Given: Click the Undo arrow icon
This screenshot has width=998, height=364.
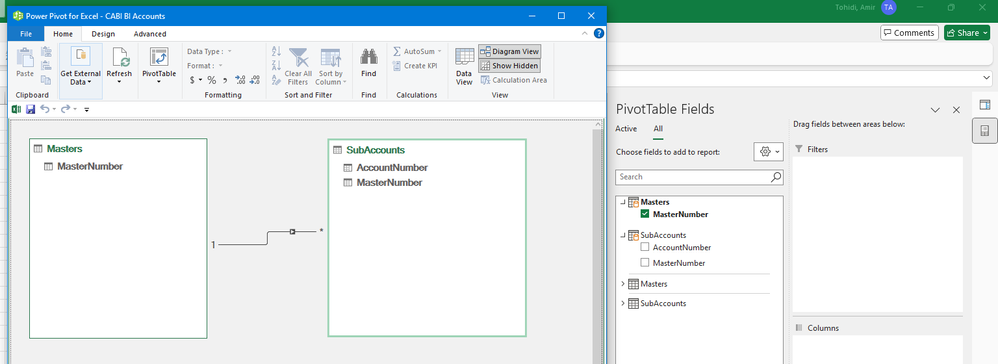Looking at the screenshot, I should click(45, 109).
